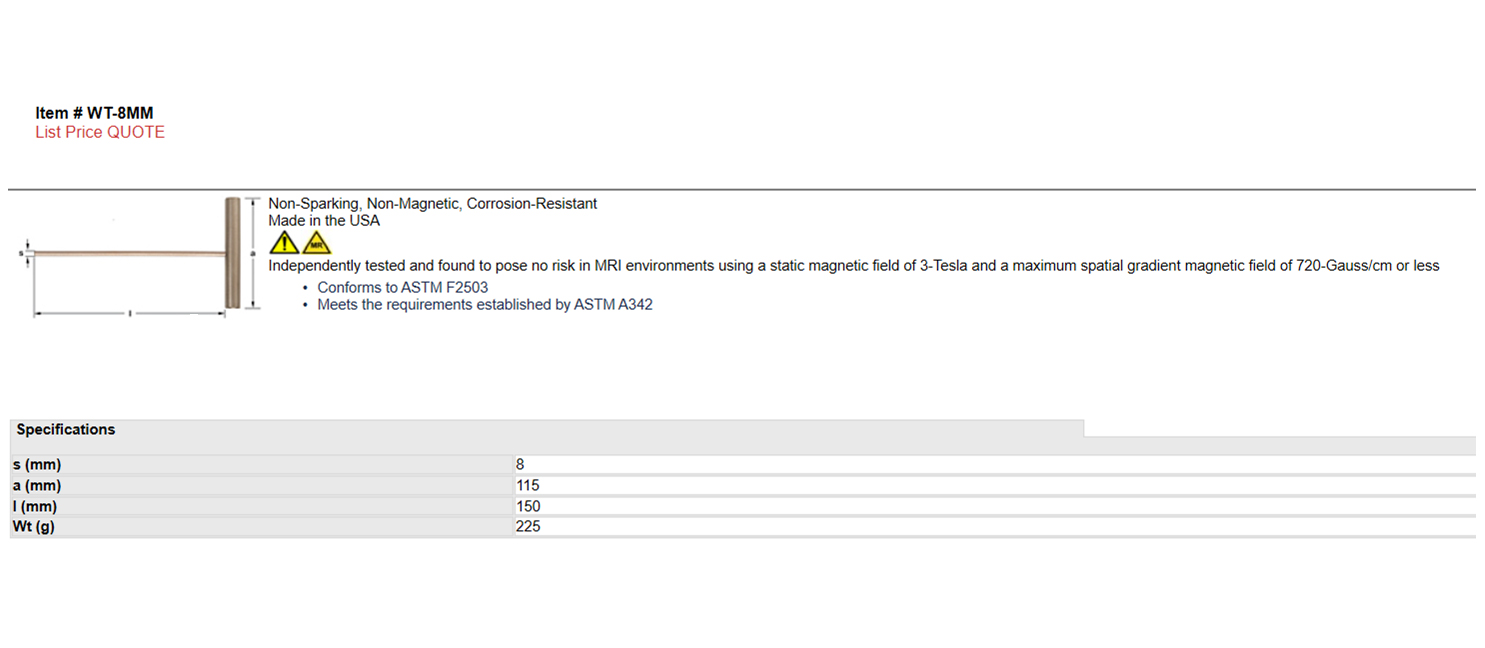
Task: Click Non-Sparking, Non-Magnetic, Corrosion-Resistant text
Action: click(432, 203)
